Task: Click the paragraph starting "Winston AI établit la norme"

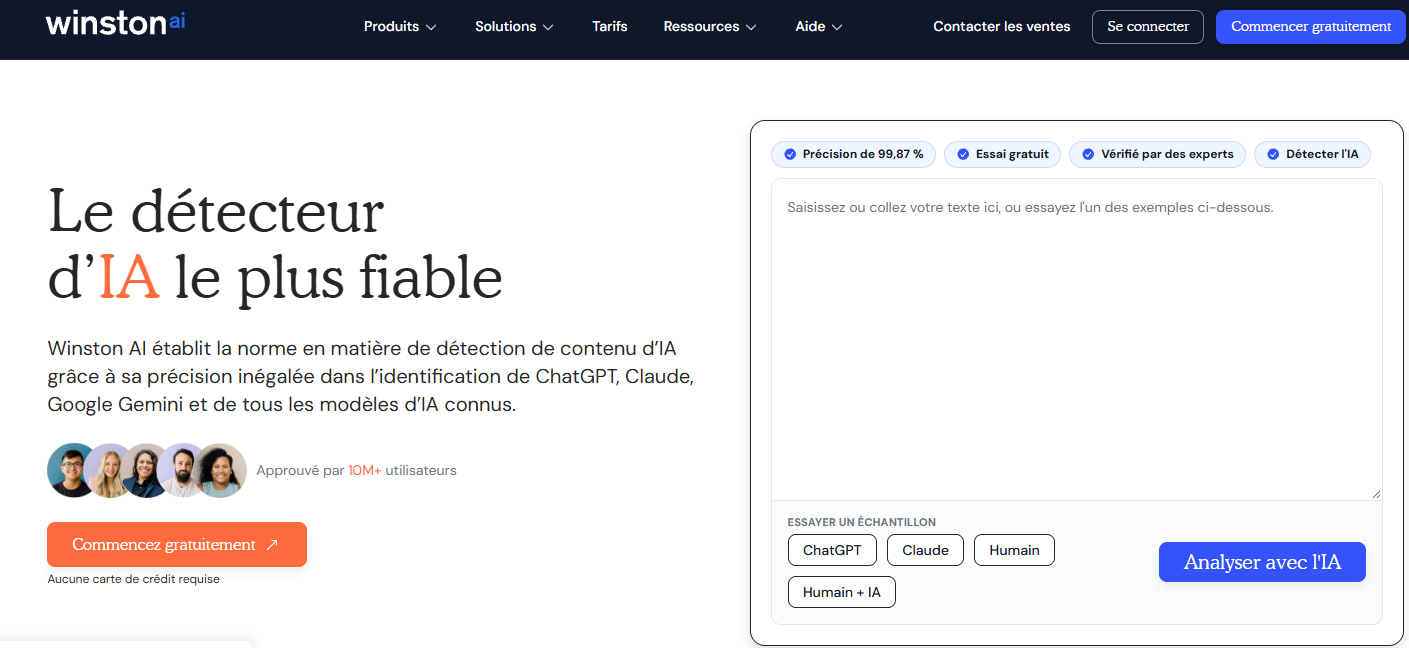Action: point(370,377)
